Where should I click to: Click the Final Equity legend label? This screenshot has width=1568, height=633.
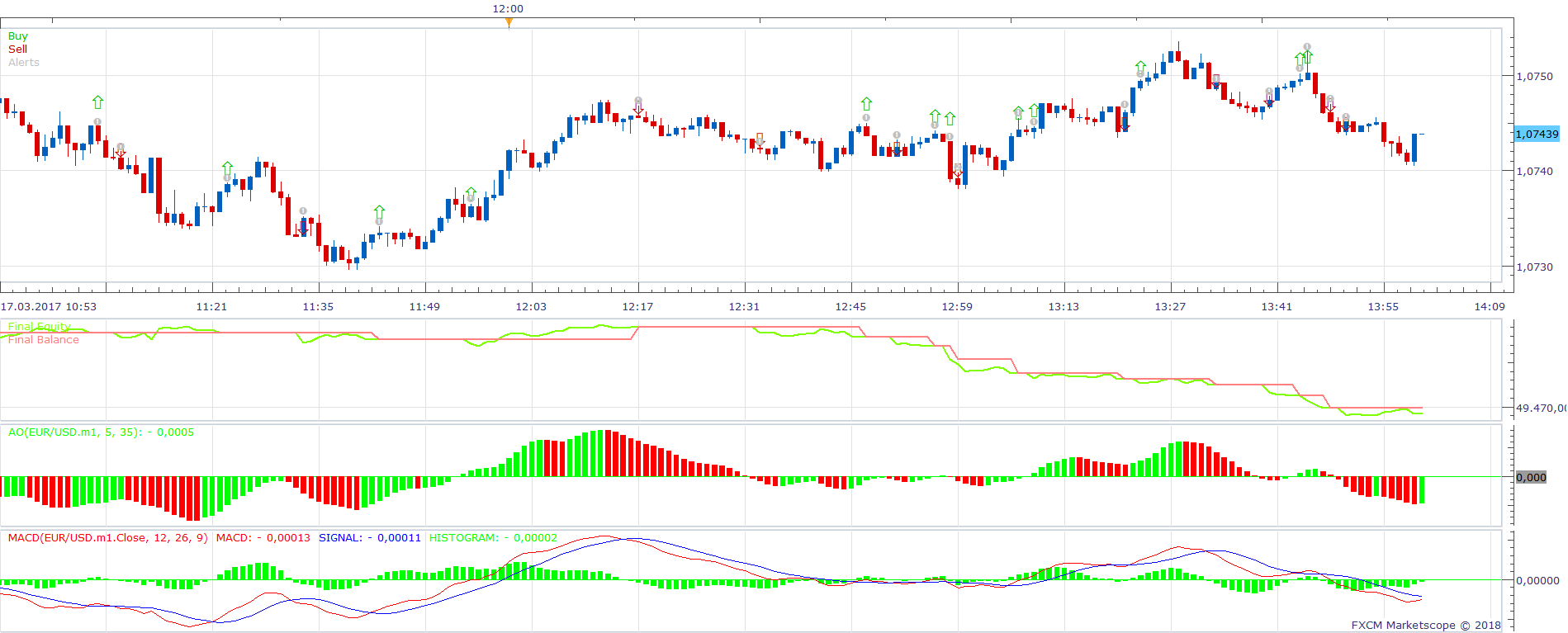click(x=39, y=327)
